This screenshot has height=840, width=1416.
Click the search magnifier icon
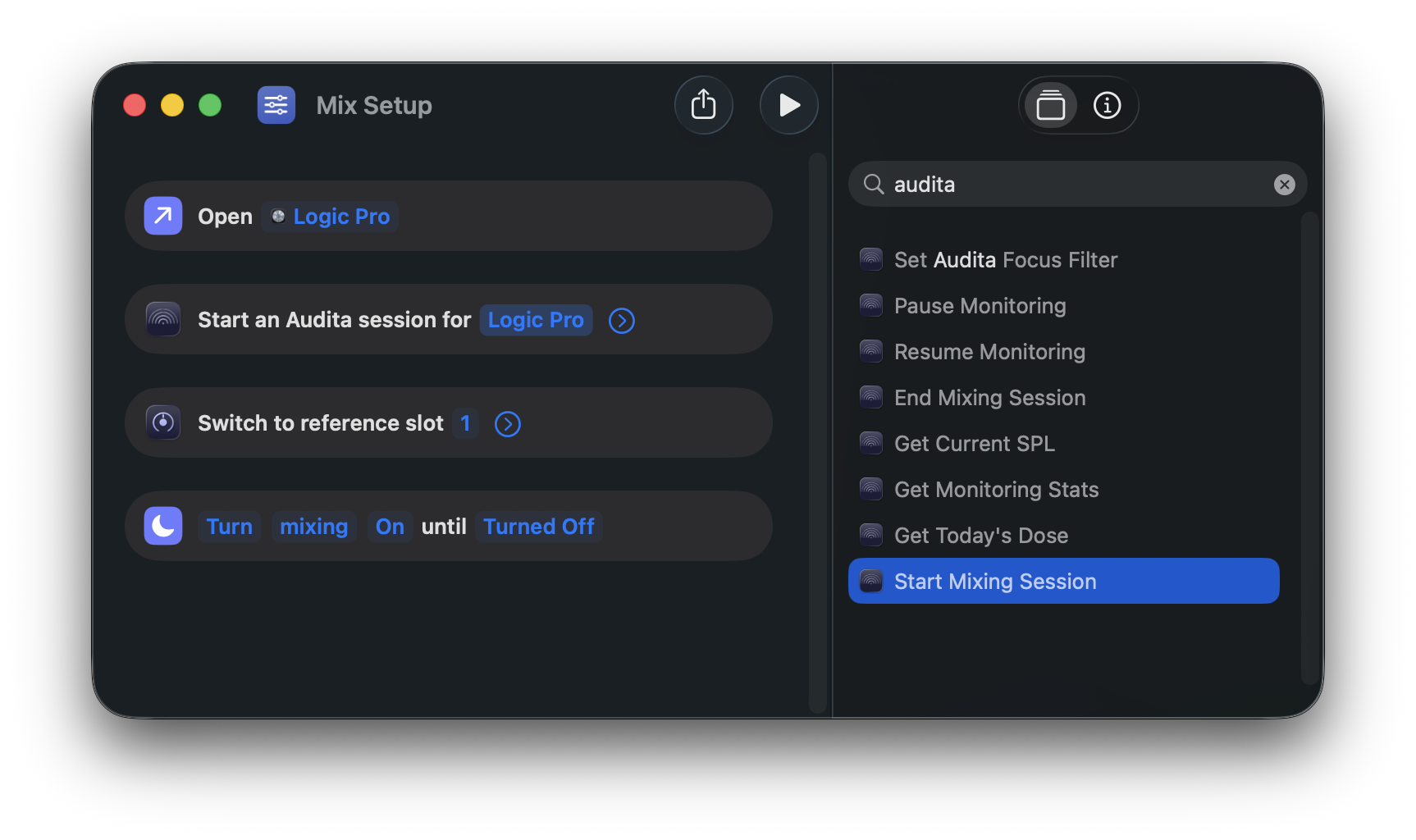(x=874, y=185)
